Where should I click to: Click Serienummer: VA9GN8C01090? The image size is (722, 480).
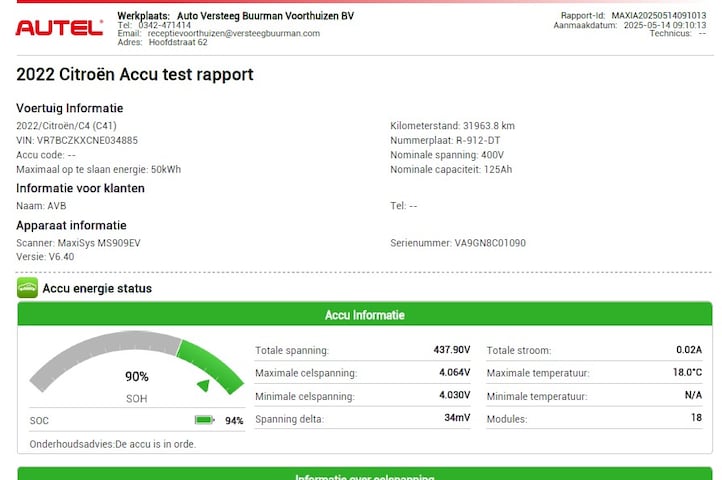(x=458, y=243)
